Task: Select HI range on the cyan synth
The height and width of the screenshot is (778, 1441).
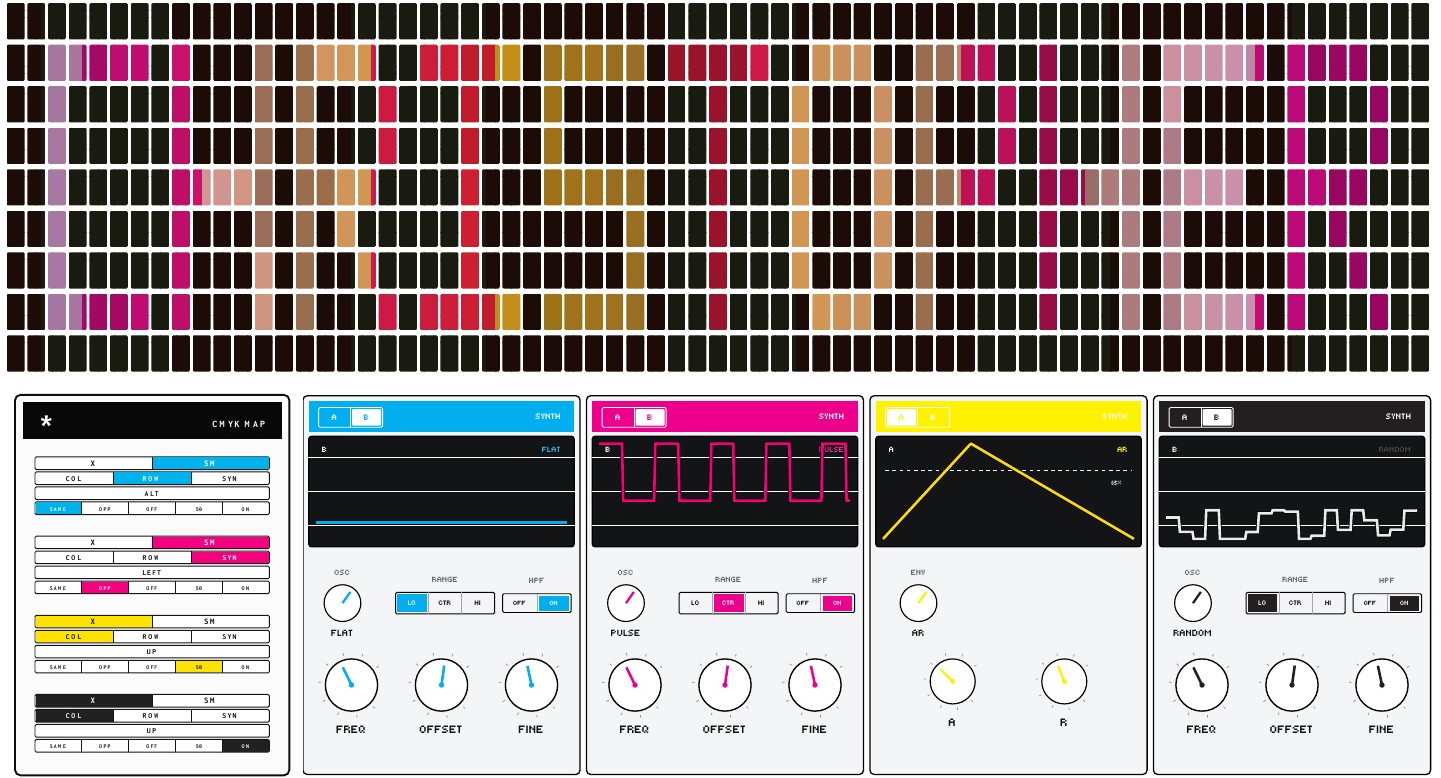Action: click(477, 603)
